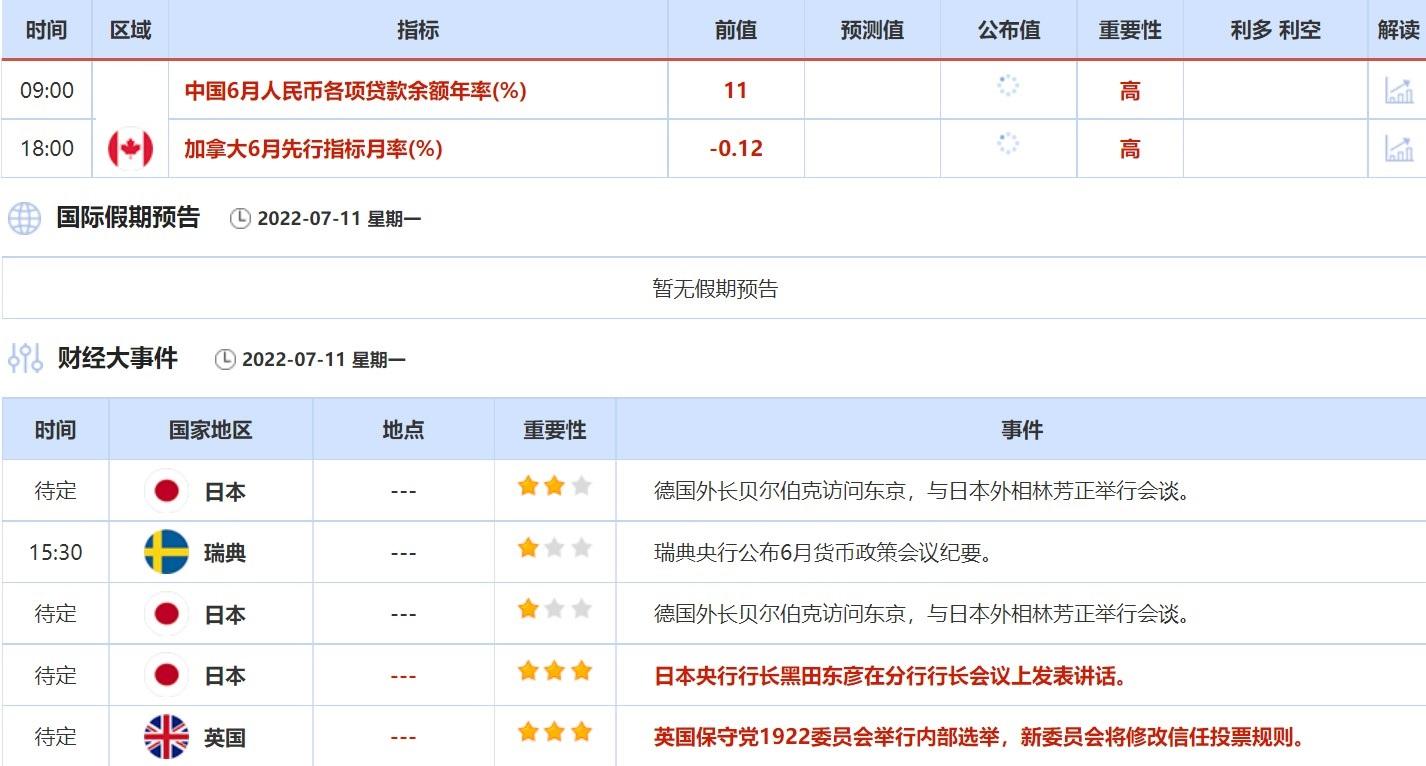Image resolution: width=1426 pixels, height=766 pixels.
Task: Click the sliders icon beside 财经大事件
Action: (24, 358)
